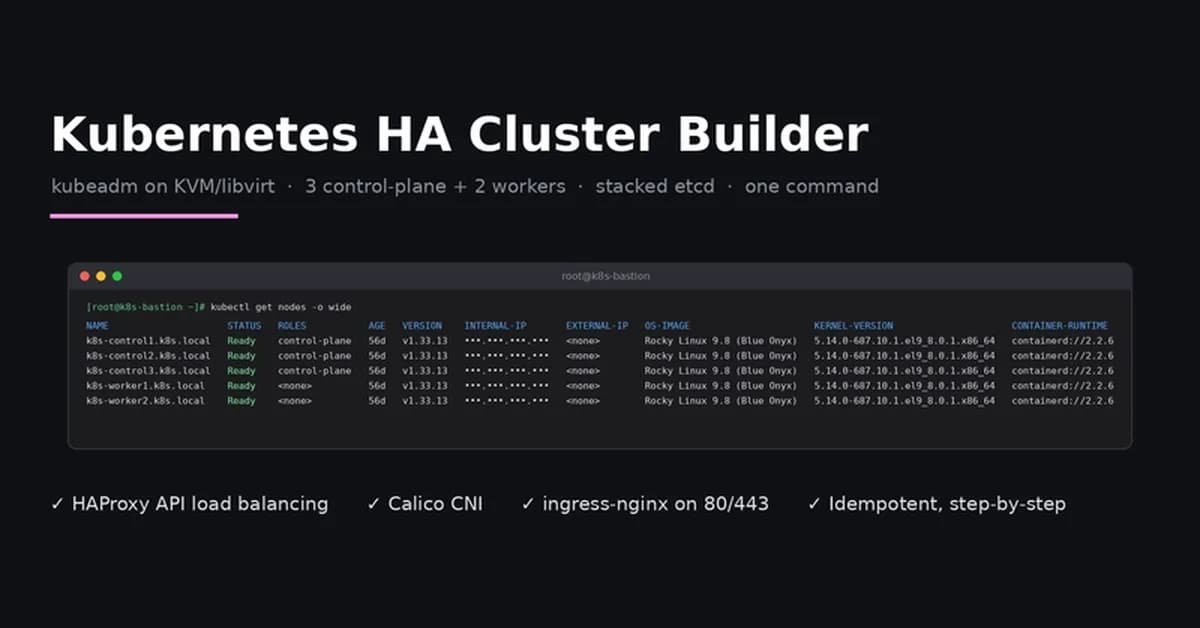The image size is (1200, 628).
Task: Click 'Calico CNI' feature text
Action: pos(436,504)
